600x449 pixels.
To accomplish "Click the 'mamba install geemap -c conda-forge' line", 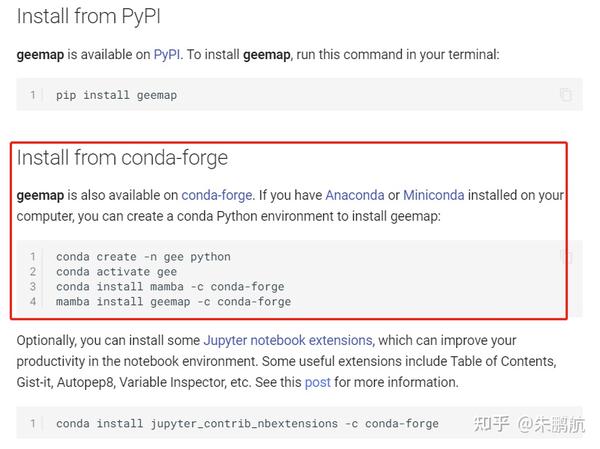I will click(173, 302).
